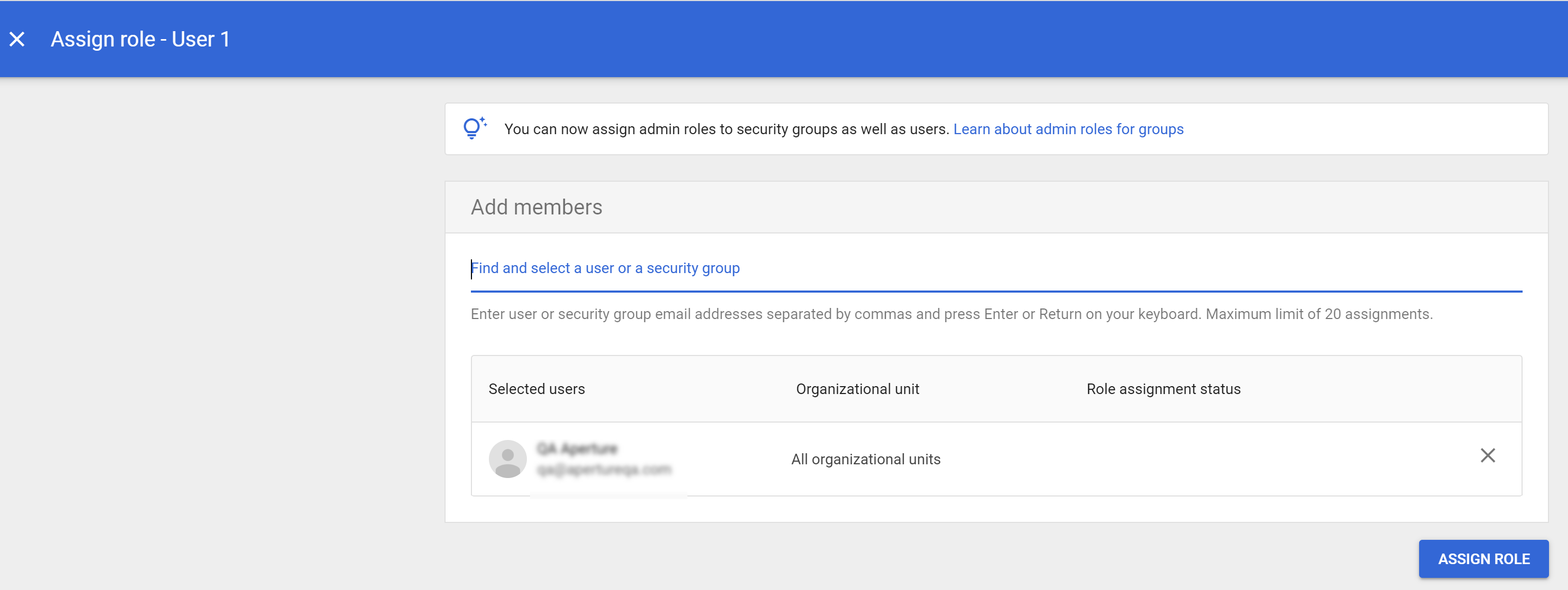Remove the selected user with X icon
The image size is (1568, 590).
(x=1487, y=455)
